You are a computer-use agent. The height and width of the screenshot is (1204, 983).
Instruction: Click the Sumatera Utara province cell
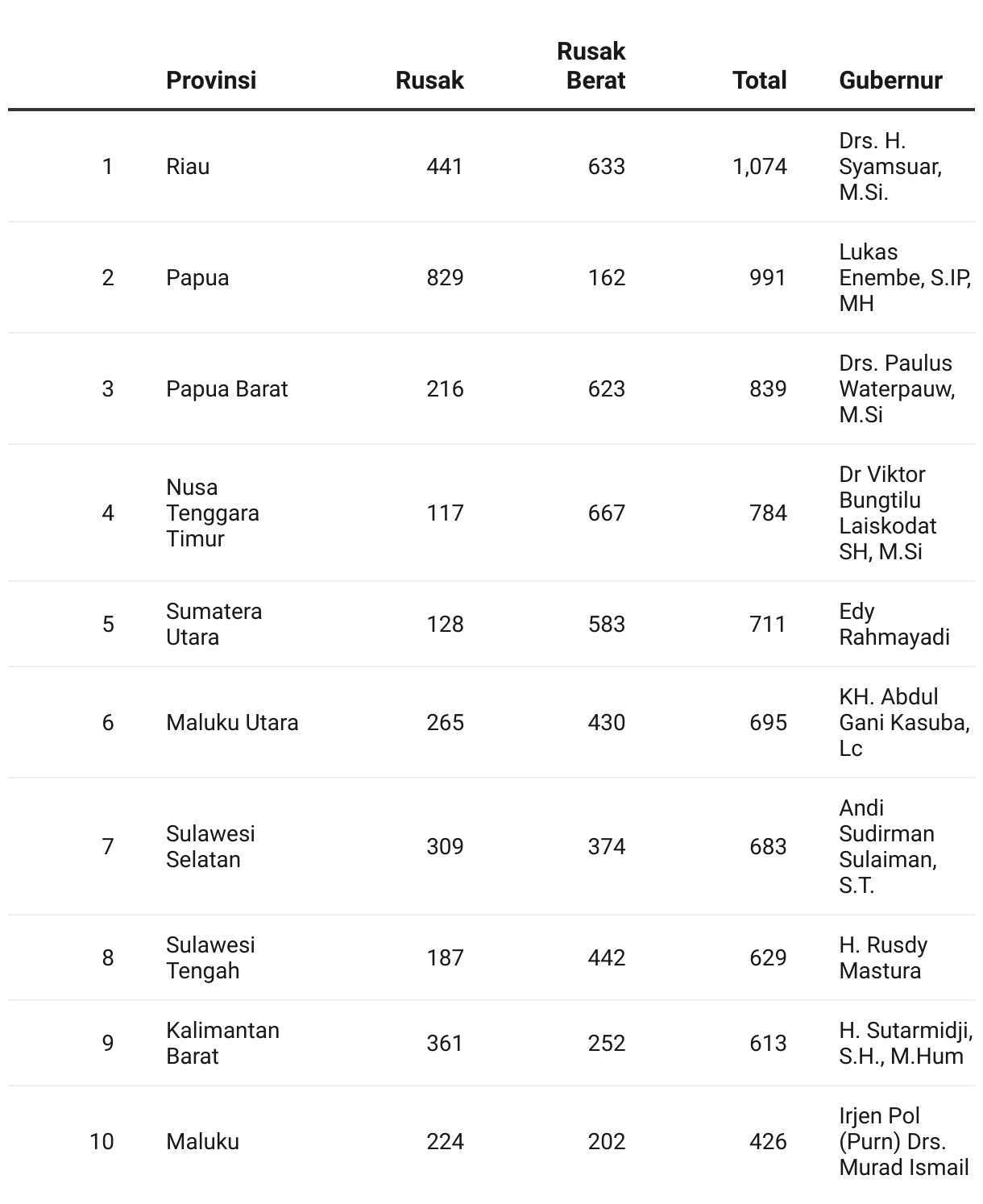pyautogui.click(x=214, y=624)
